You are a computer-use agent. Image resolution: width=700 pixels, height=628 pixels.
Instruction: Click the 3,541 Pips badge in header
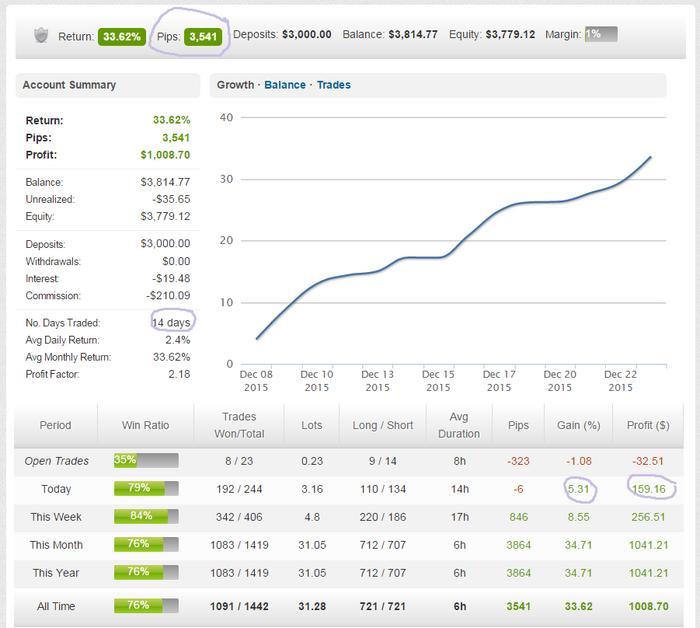[203, 37]
